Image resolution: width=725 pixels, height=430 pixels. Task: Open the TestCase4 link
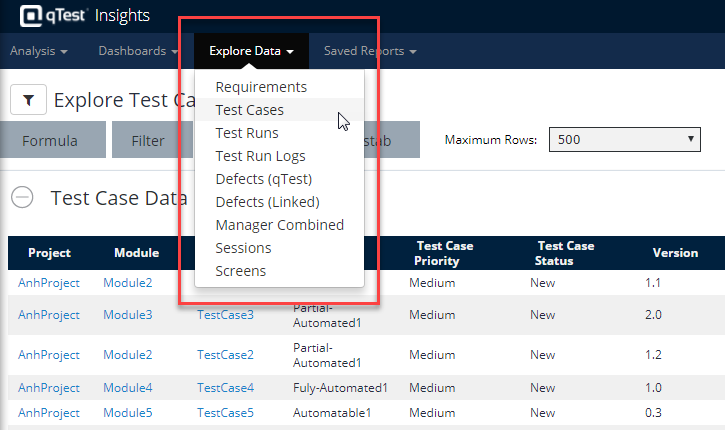(225, 387)
